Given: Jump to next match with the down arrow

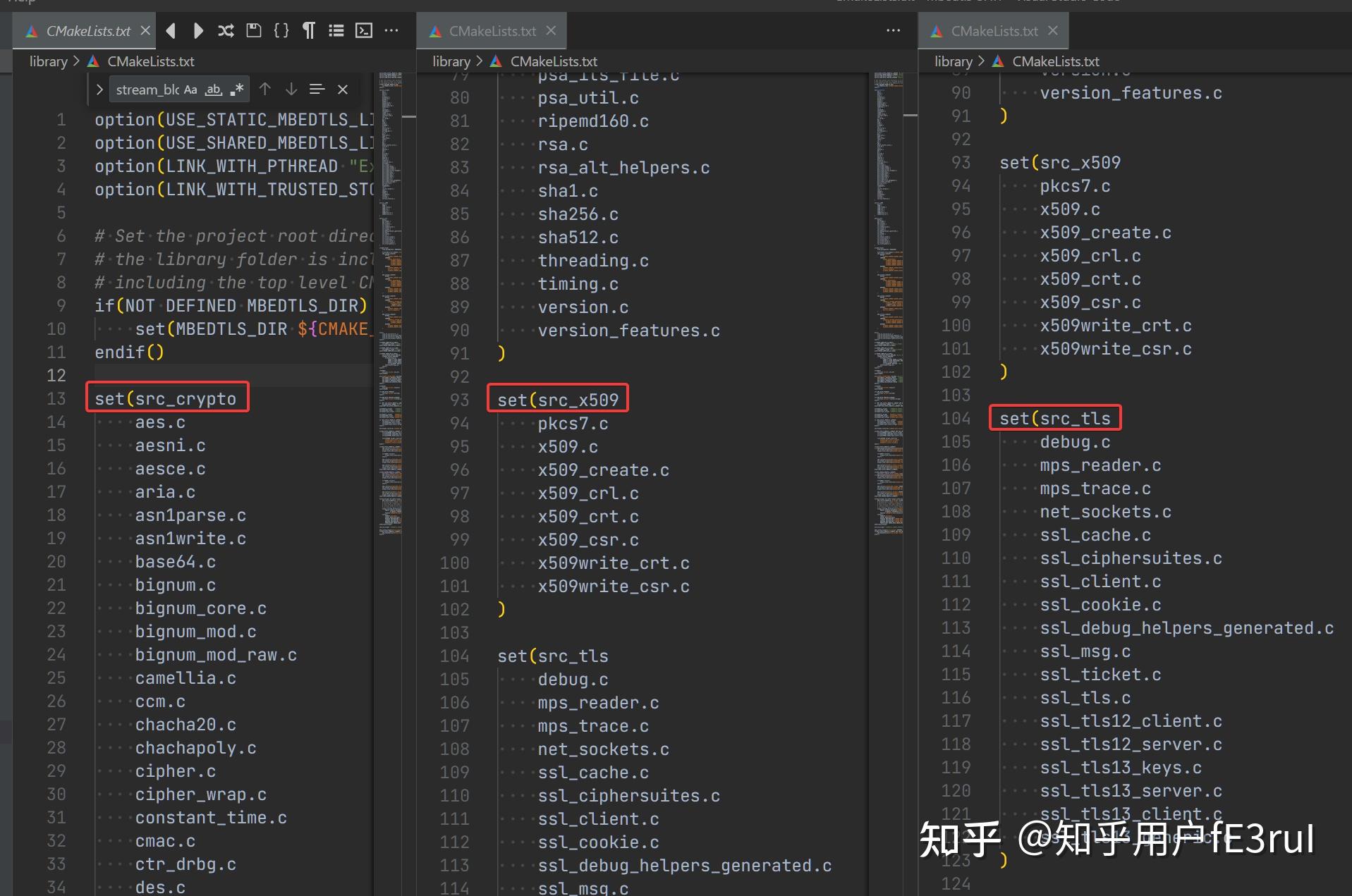Looking at the screenshot, I should click(291, 89).
